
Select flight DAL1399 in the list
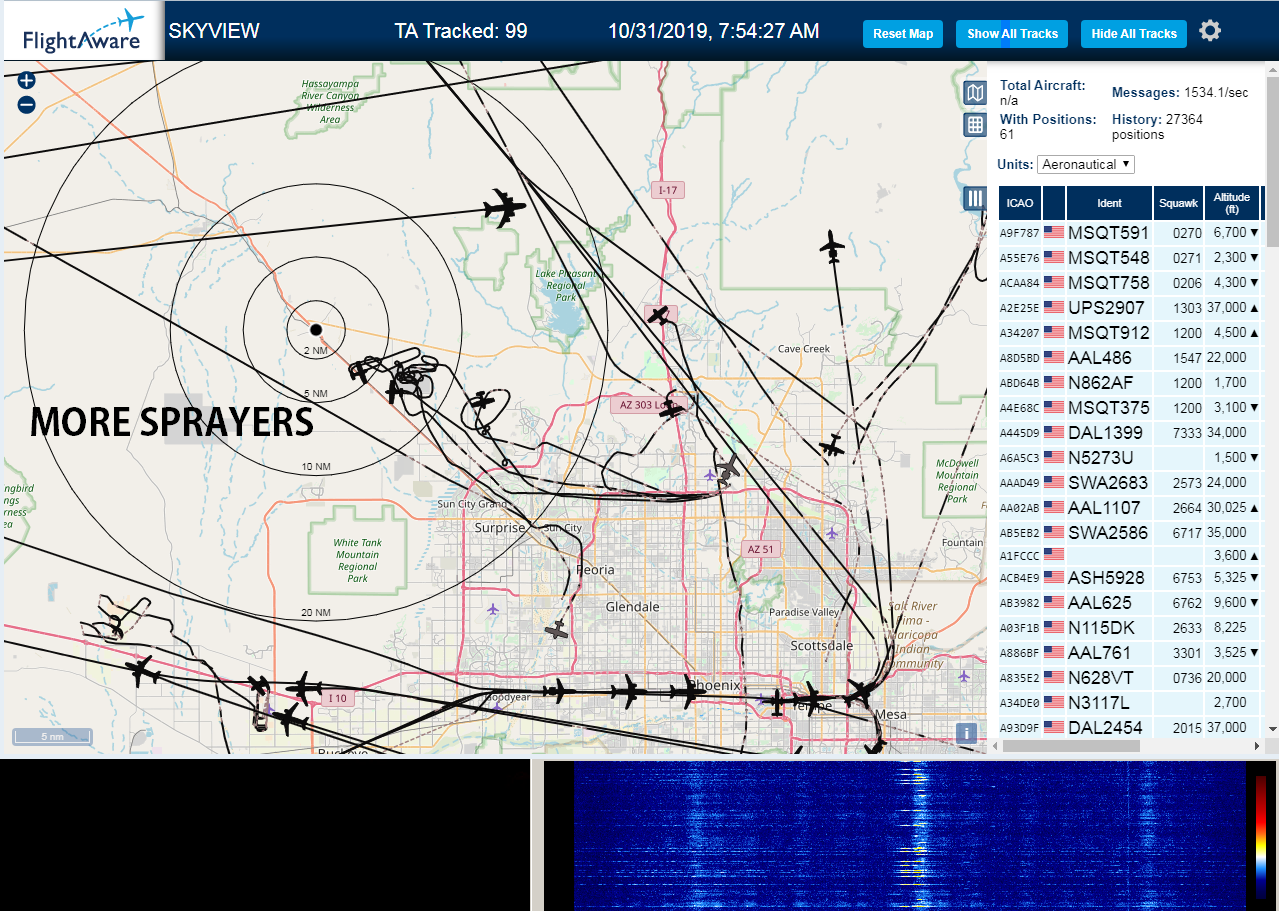(x=1130, y=432)
